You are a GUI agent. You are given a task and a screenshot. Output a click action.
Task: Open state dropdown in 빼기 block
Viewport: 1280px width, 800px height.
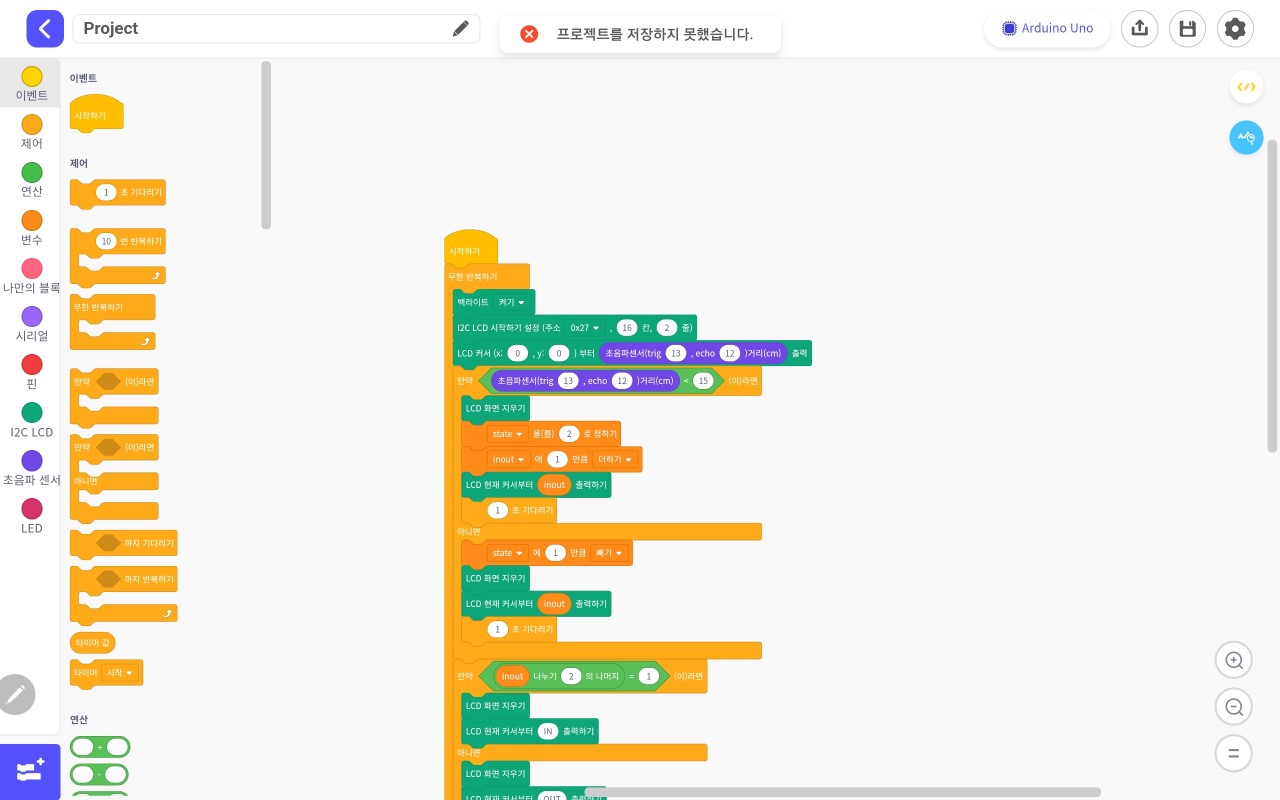(x=508, y=553)
